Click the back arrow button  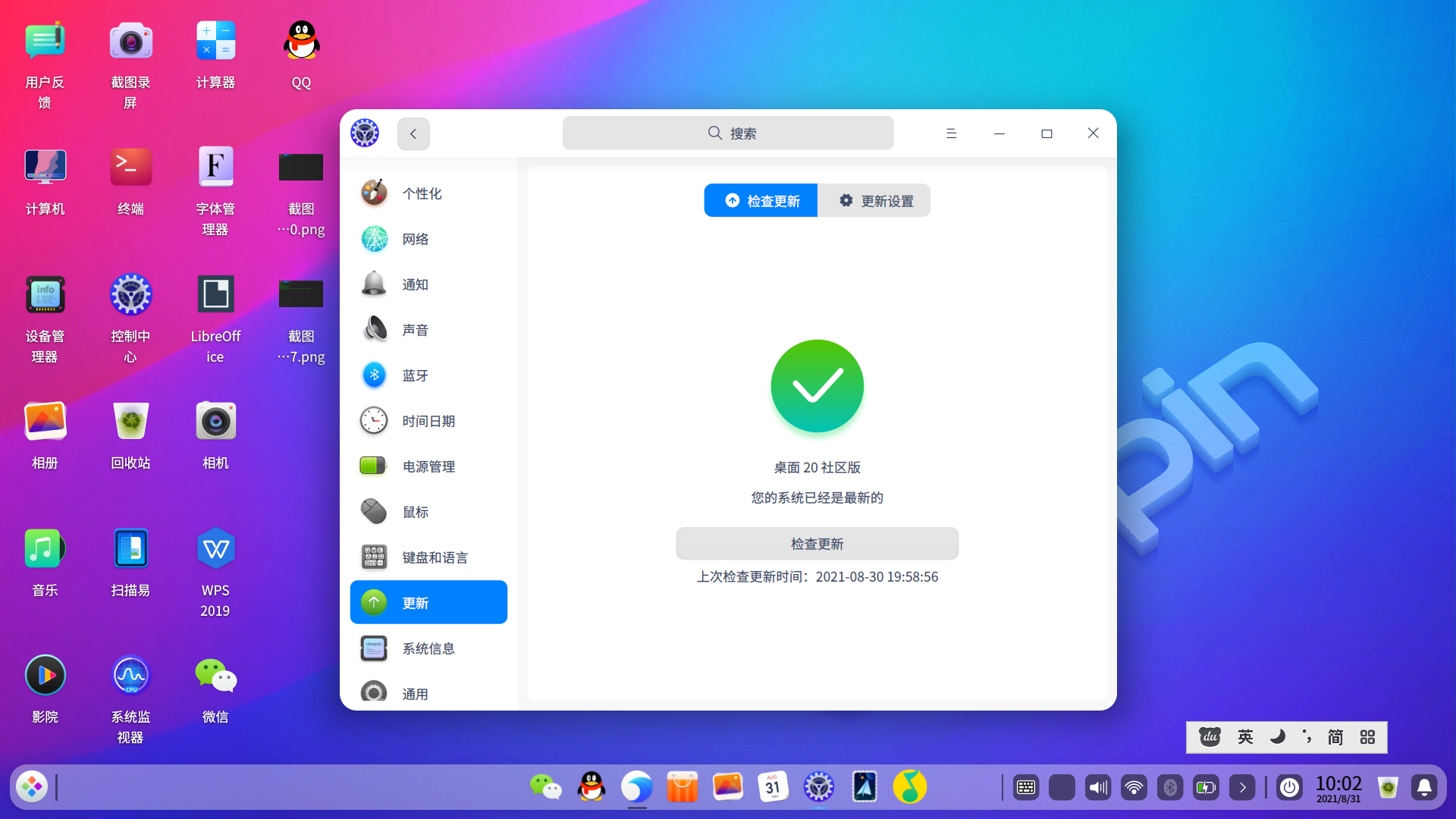(x=413, y=133)
